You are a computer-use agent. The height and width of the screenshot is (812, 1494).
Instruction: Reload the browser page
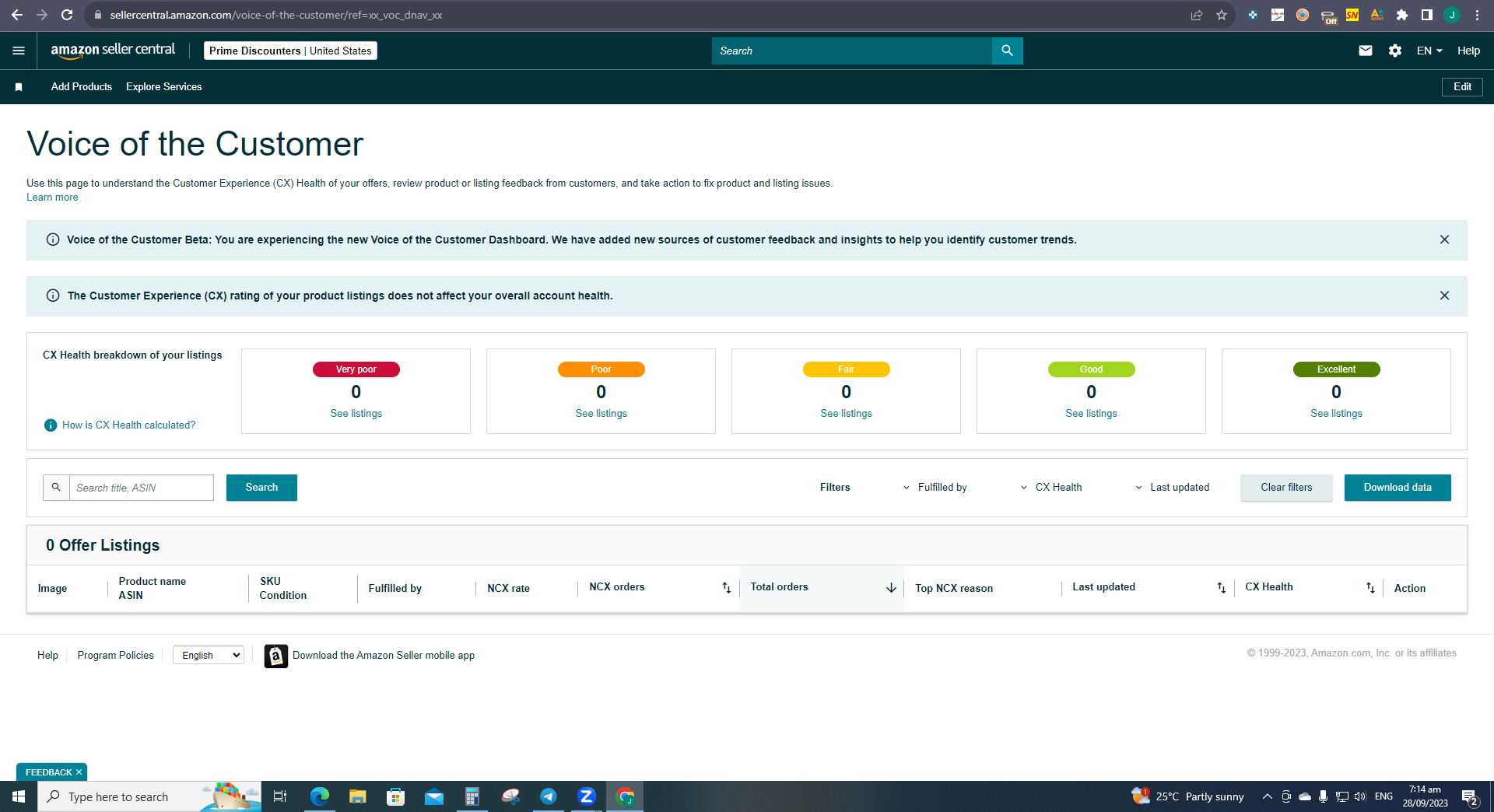point(67,15)
